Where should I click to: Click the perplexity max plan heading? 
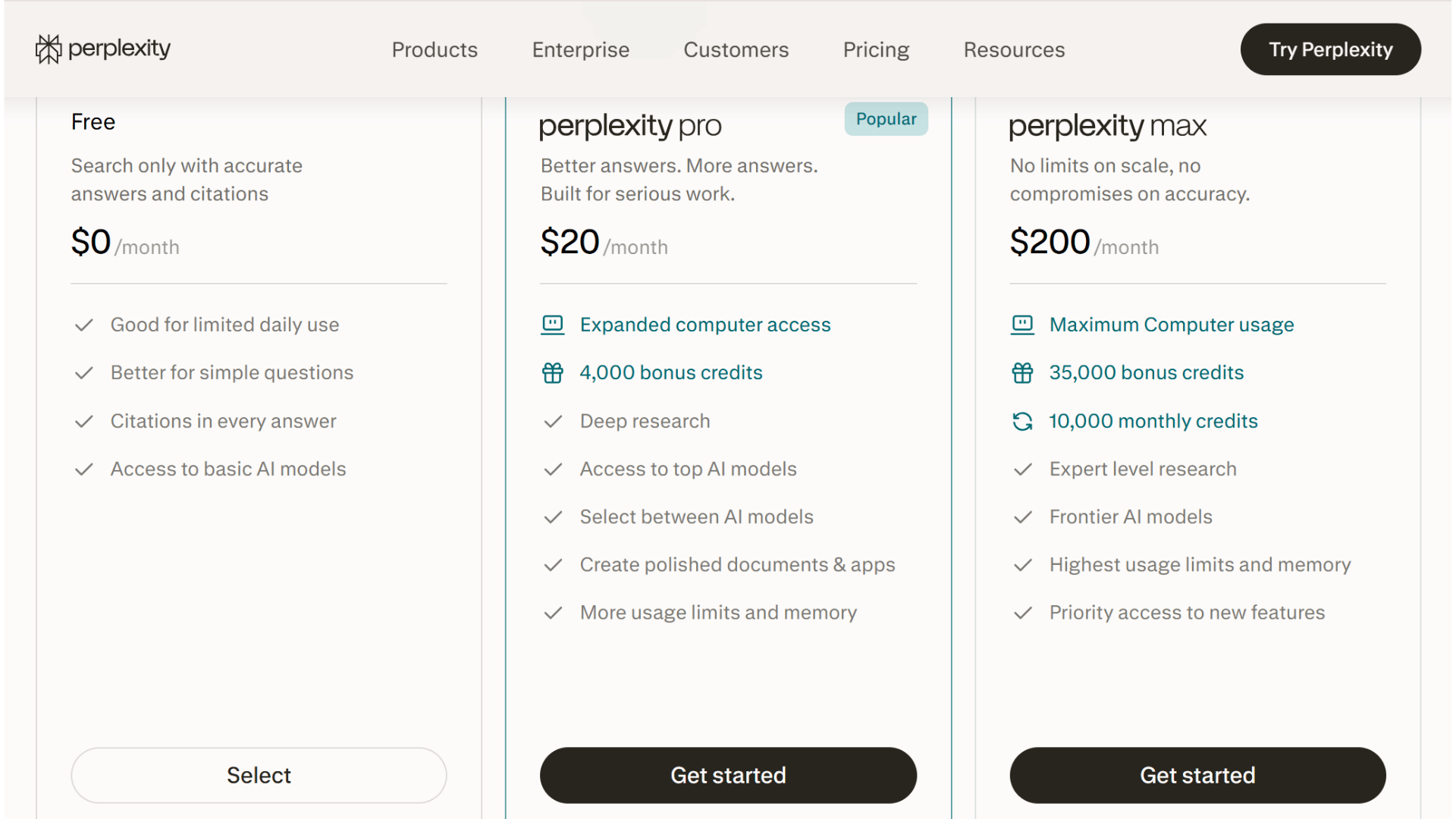(x=1107, y=127)
